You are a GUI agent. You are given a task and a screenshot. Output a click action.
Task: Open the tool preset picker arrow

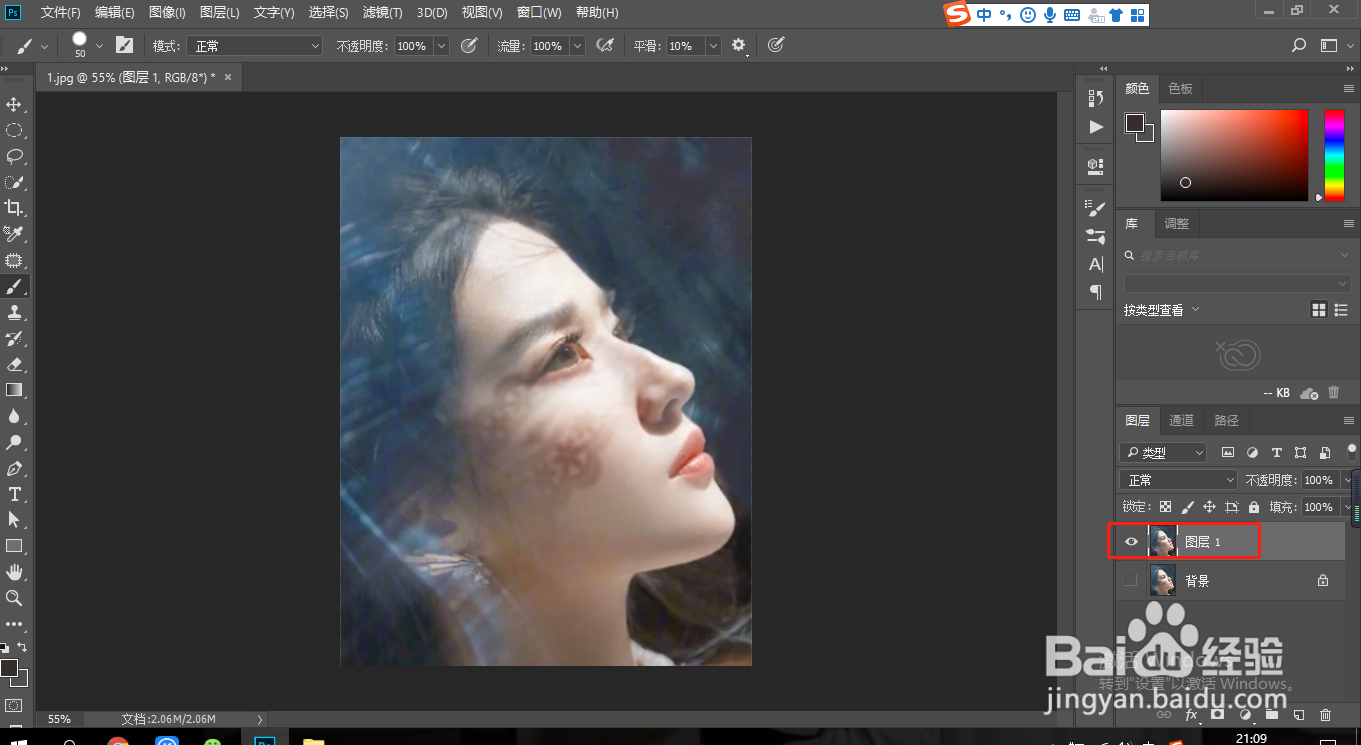click(x=45, y=46)
